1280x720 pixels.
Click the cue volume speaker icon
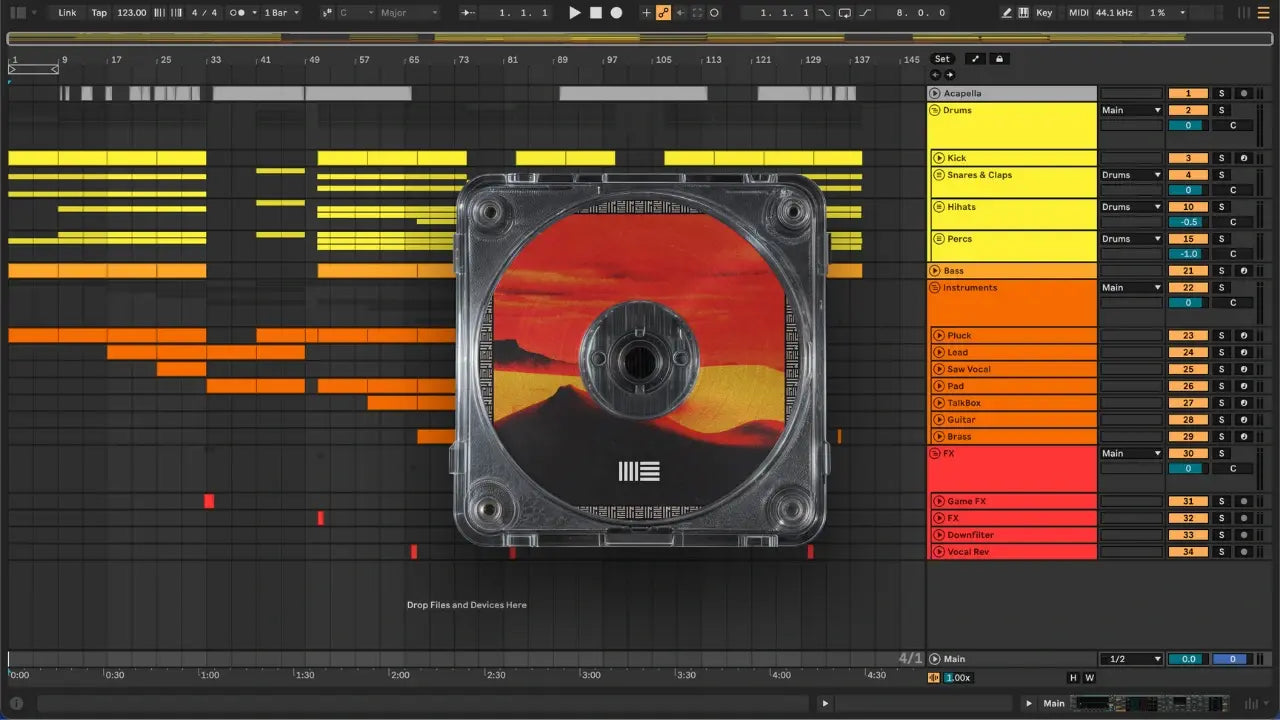(x=934, y=678)
